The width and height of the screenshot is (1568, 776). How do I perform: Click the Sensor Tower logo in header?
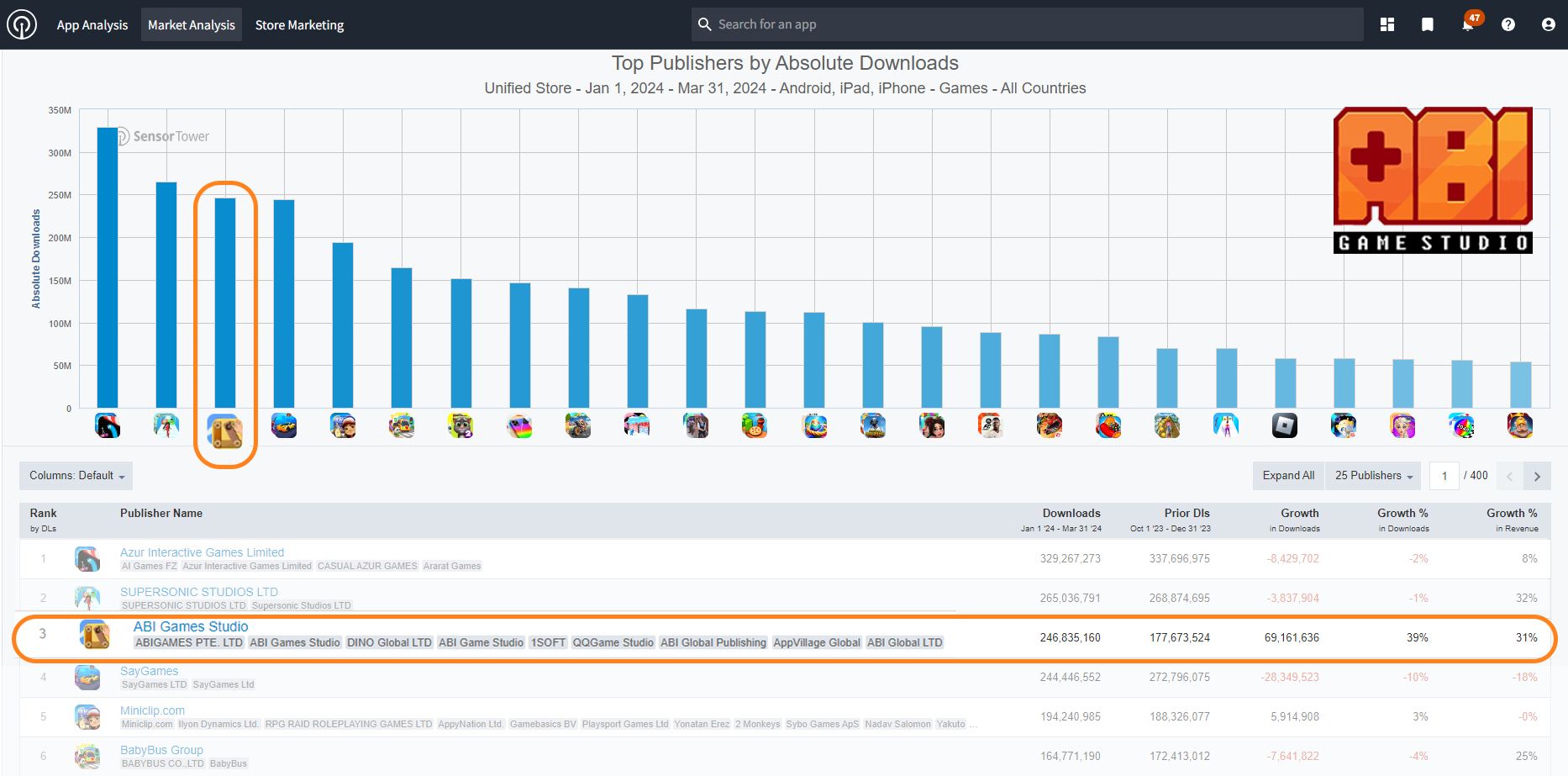click(x=22, y=24)
